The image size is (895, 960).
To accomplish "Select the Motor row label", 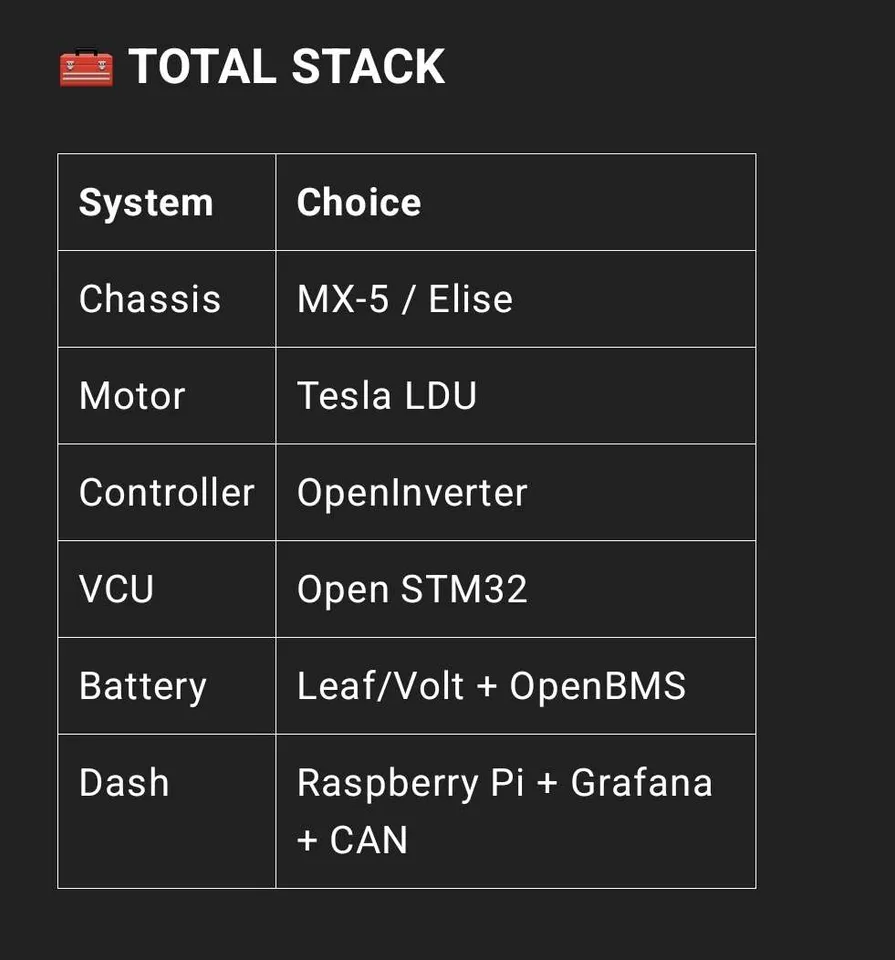I will (132, 396).
